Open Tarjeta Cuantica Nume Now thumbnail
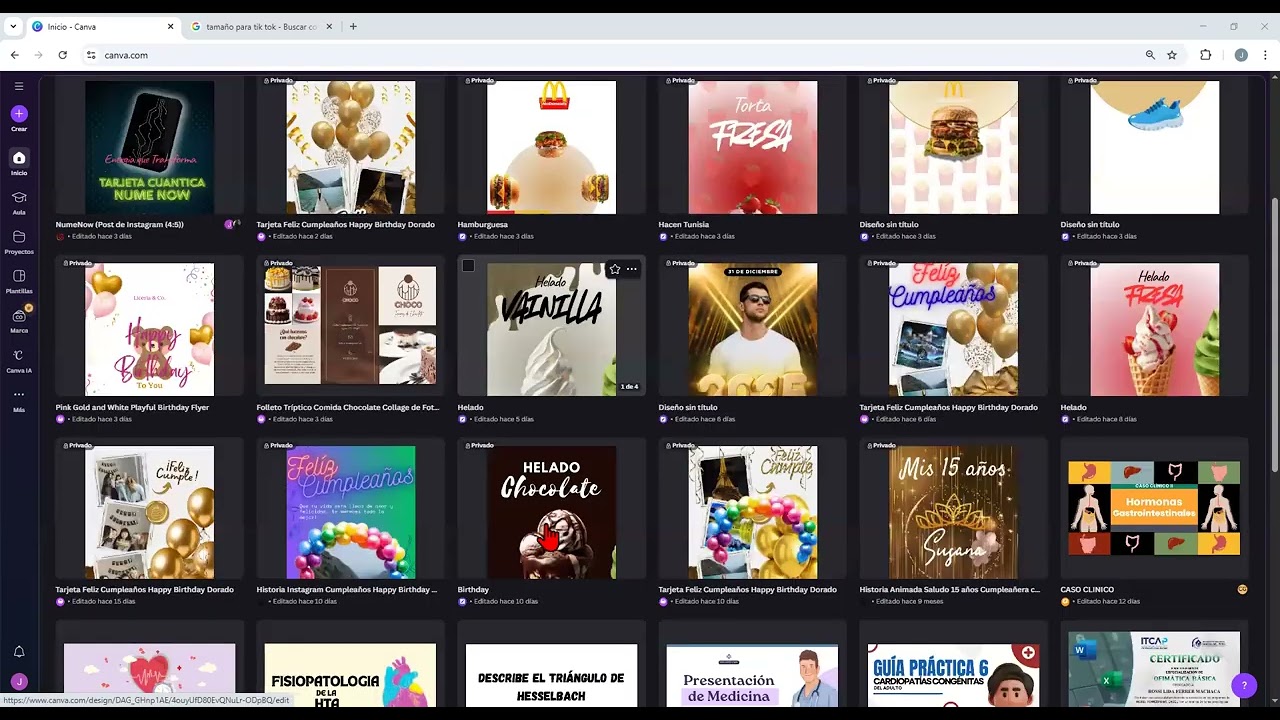This screenshot has height=720, width=1280. tap(149, 147)
